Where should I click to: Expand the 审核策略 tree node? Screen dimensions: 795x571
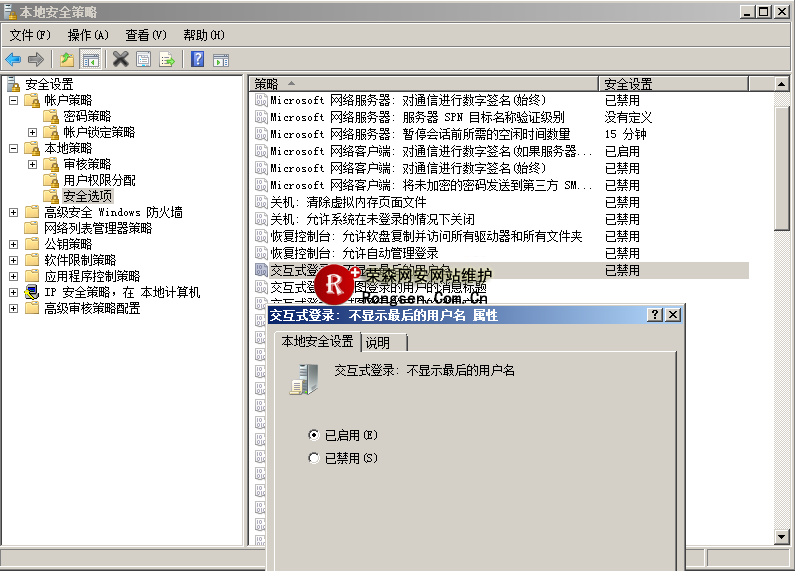(33, 164)
